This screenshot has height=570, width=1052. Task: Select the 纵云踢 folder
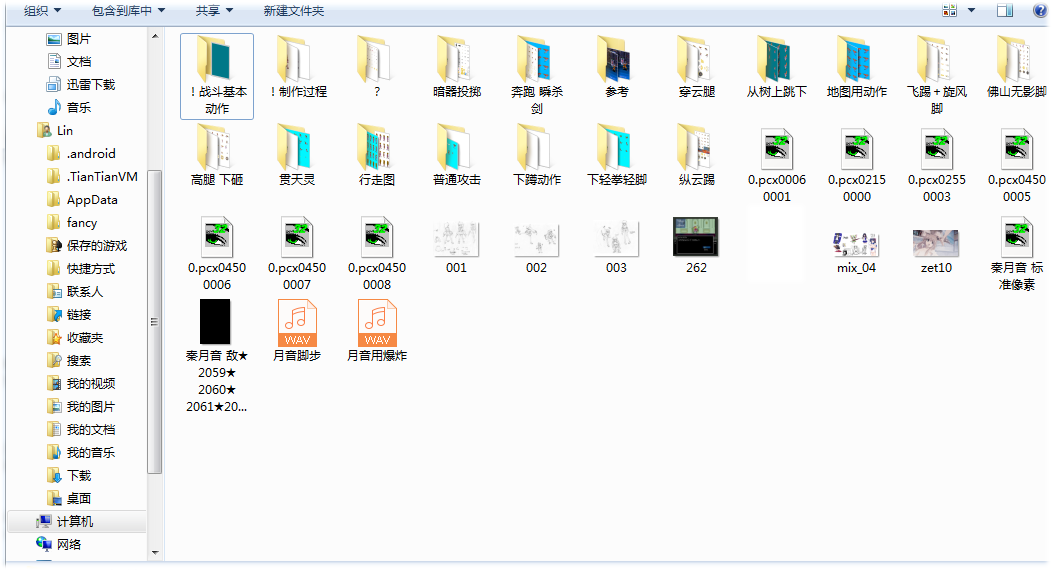point(696,156)
